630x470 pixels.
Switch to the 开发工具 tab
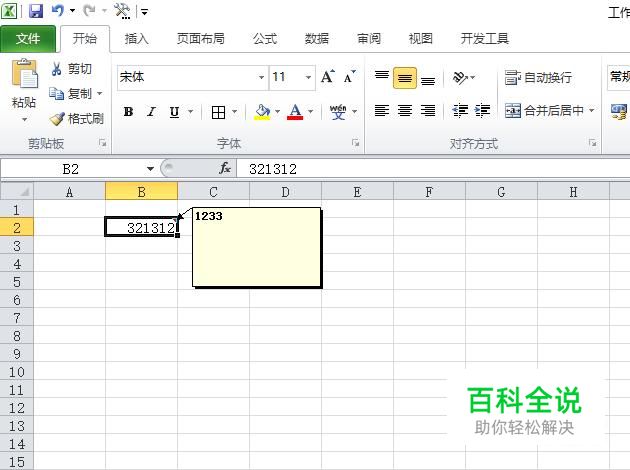click(x=485, y=39)
